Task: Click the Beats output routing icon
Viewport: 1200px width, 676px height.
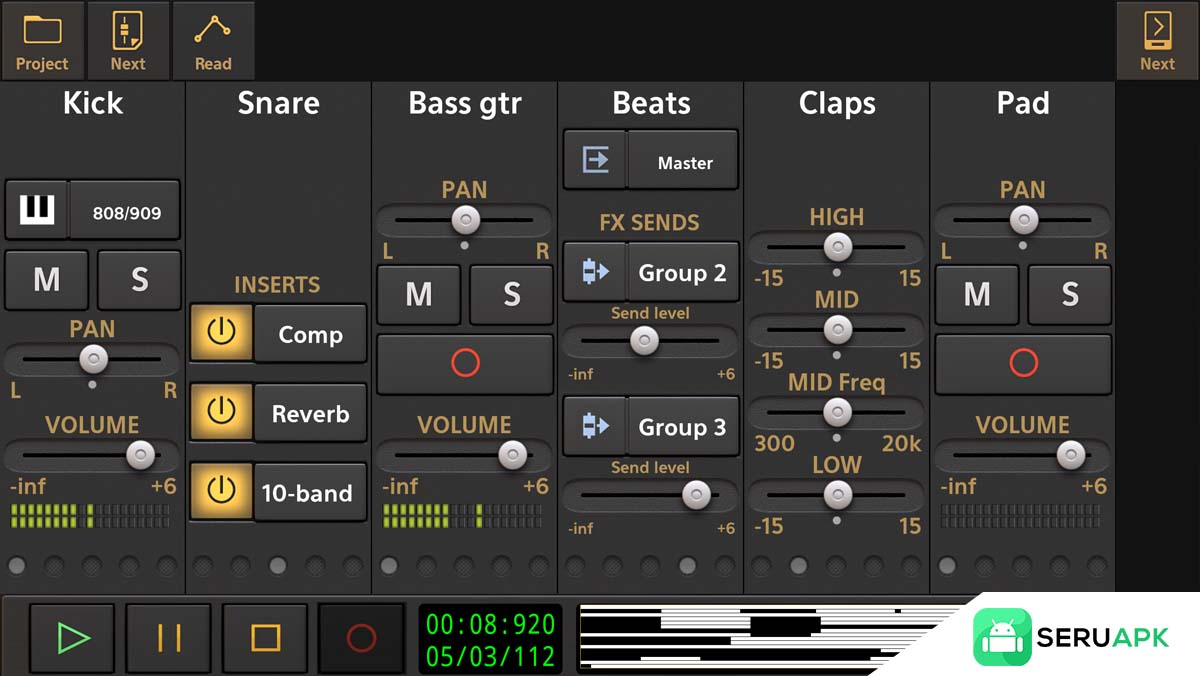Action: point(596,160)
